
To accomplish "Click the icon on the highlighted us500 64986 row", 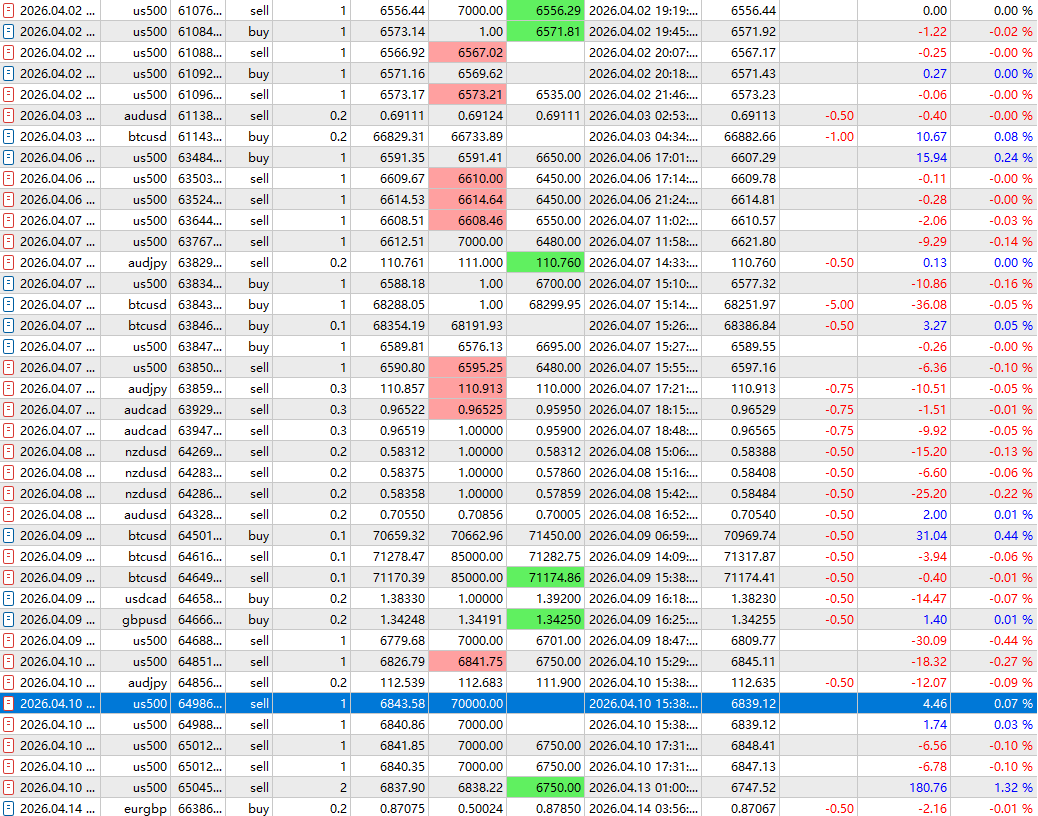I will [9, 703].
